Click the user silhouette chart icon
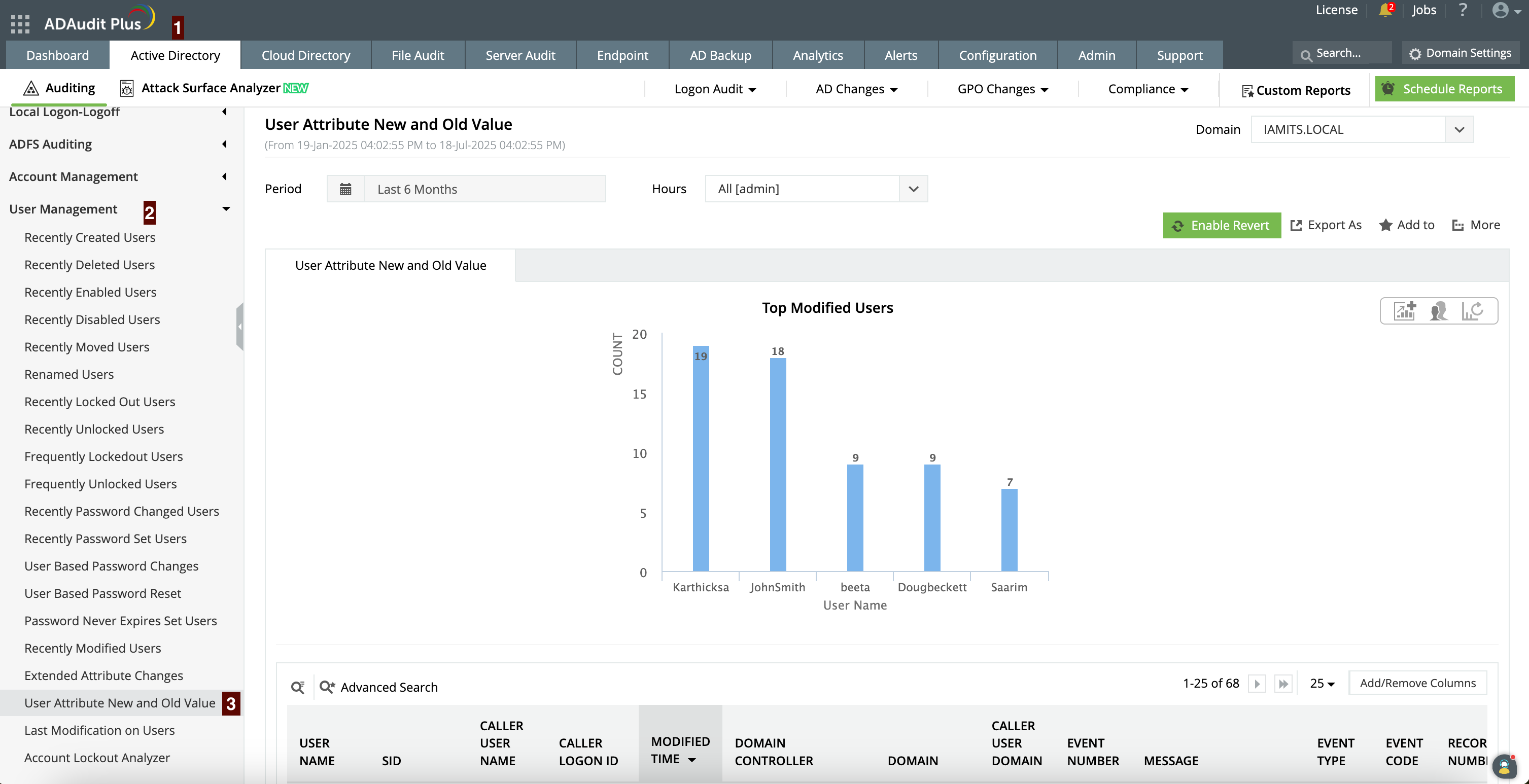The image size is (1529, 784). [1438, 310]
